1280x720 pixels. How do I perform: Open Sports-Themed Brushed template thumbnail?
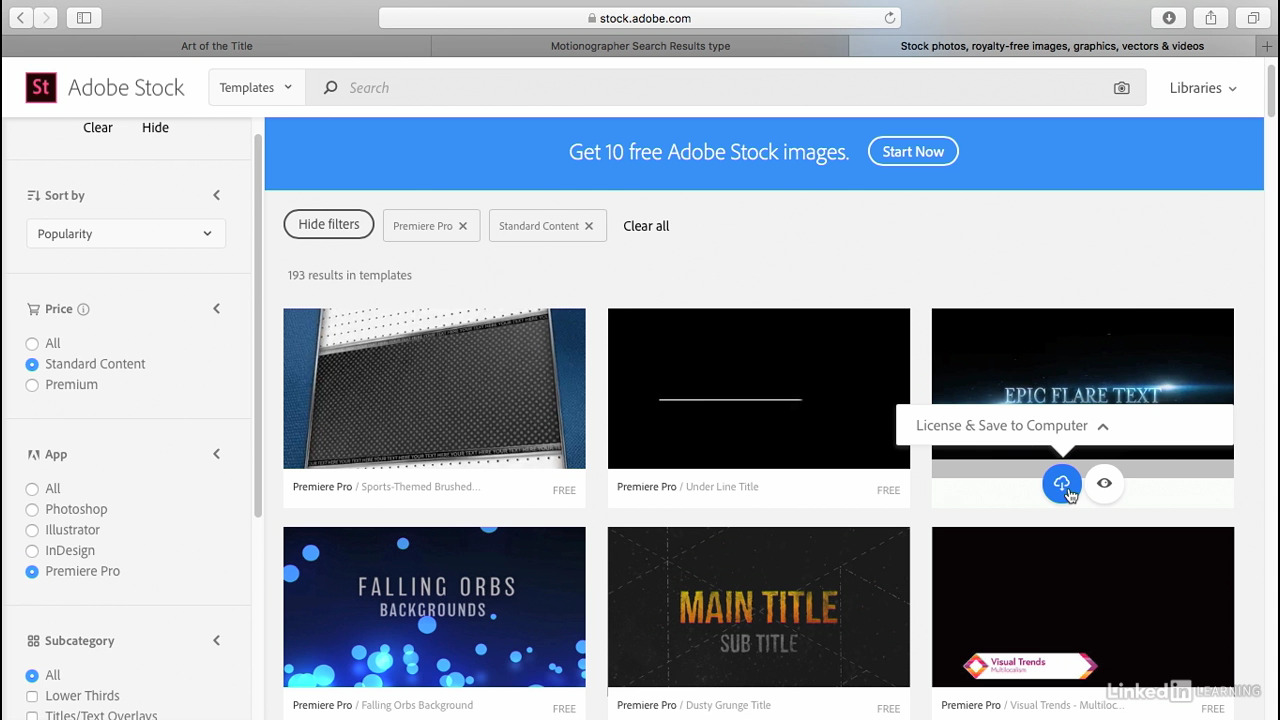[x=434, y=388]
